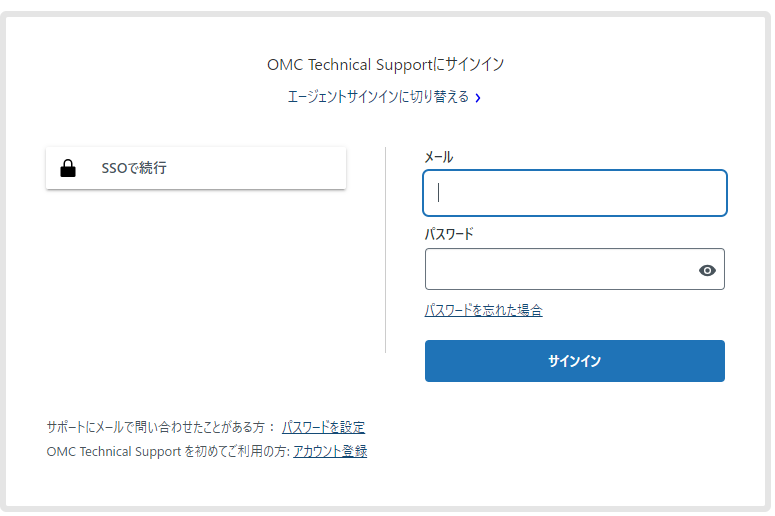This screenshot has height=516, width=775.
Task: Click the blank area below the SSO button
Action: coord(196,290)
